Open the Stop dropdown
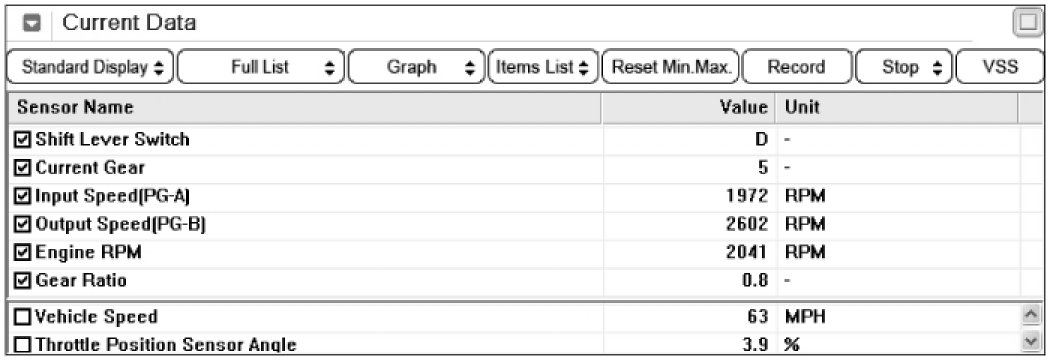 point(903,67)
